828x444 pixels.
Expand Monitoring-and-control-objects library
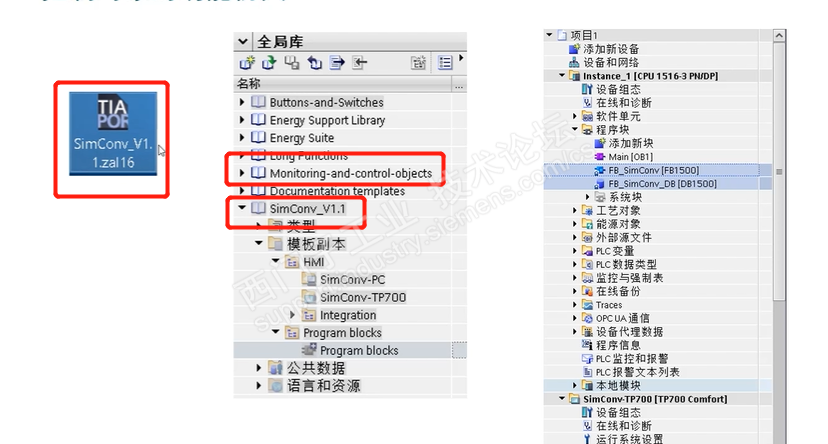pyautogui.click(x=242, y=173)
